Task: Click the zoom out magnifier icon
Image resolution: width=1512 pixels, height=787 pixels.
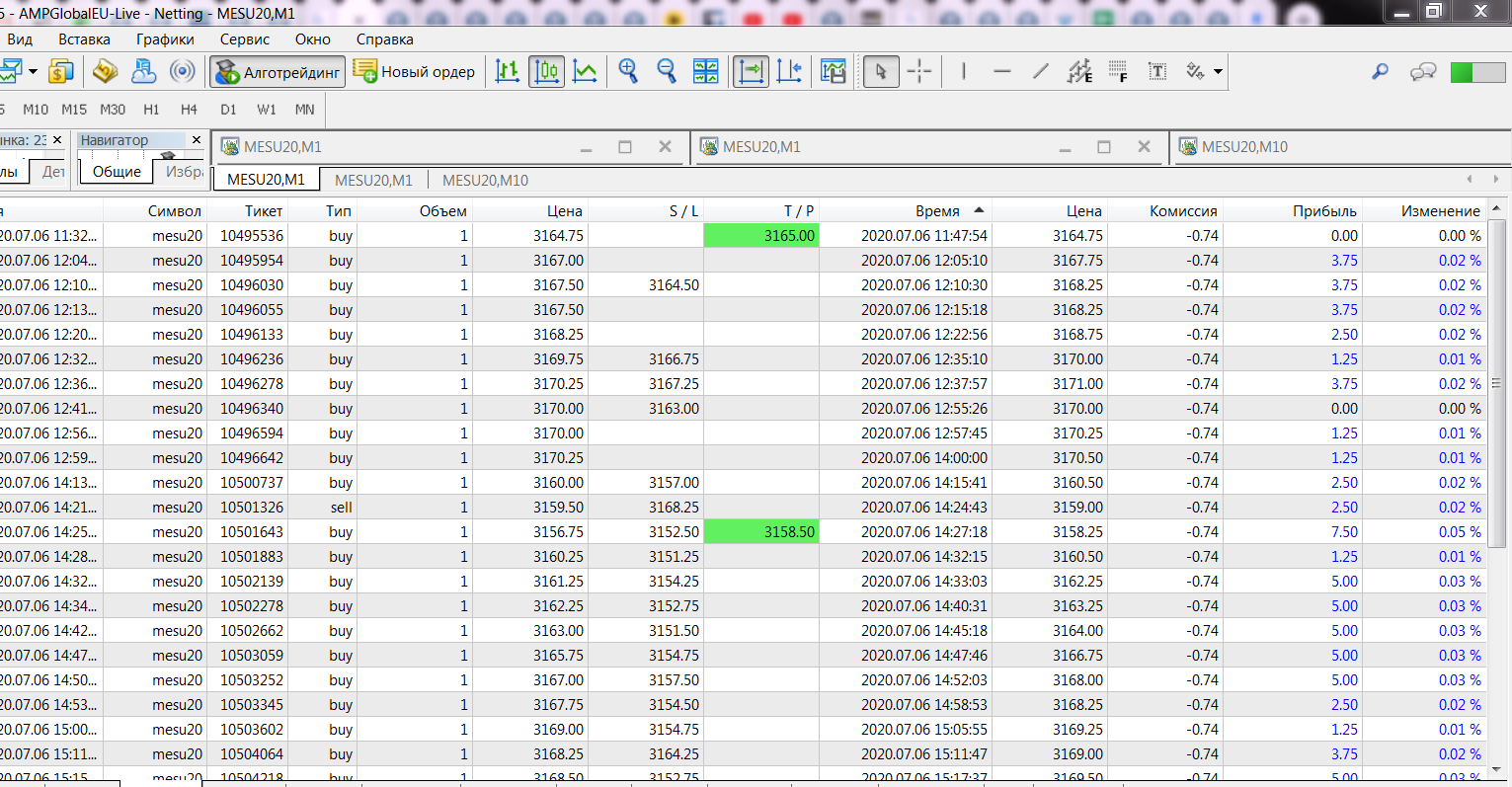Action: point(667,71)
